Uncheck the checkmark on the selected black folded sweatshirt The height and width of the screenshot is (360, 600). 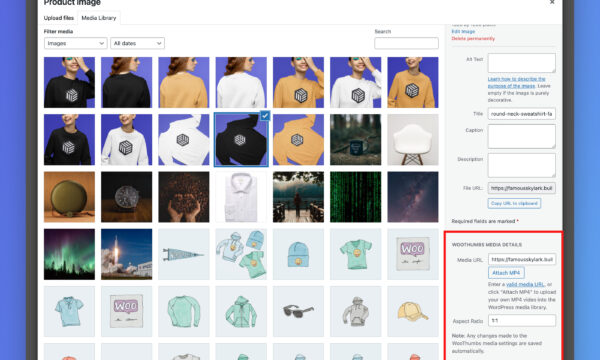point(265,115)
